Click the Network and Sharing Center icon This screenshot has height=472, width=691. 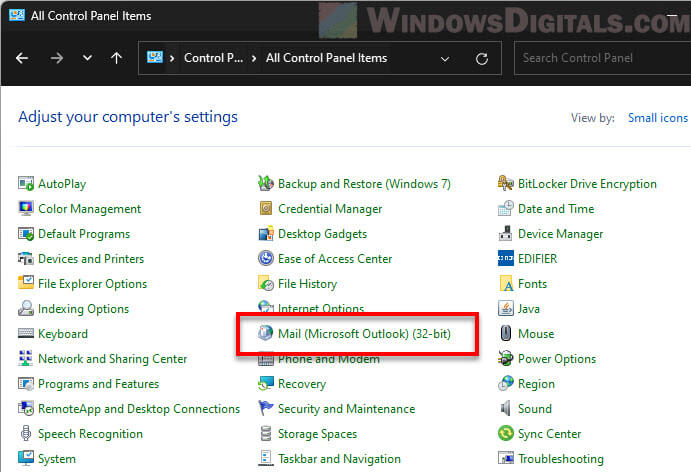point(26,358)
